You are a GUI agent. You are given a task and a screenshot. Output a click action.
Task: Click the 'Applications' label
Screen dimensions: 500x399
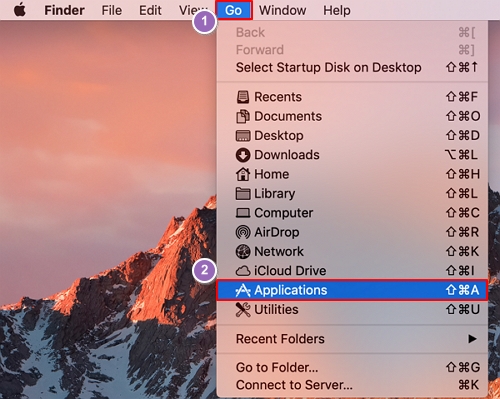pyautogui.click(x=291, y=290)
